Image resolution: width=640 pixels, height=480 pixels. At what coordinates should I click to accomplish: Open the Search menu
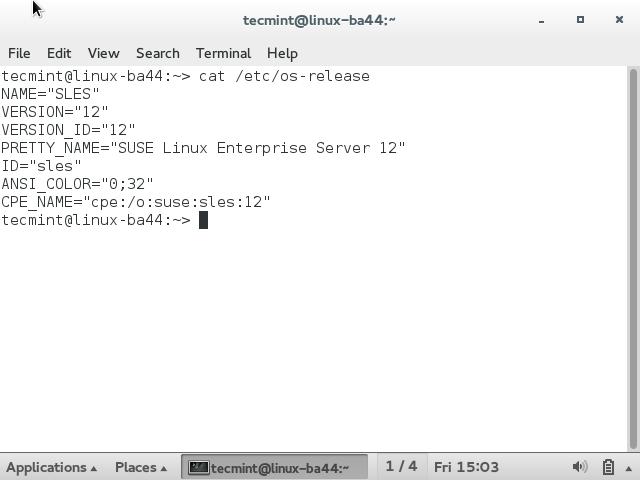158,53
